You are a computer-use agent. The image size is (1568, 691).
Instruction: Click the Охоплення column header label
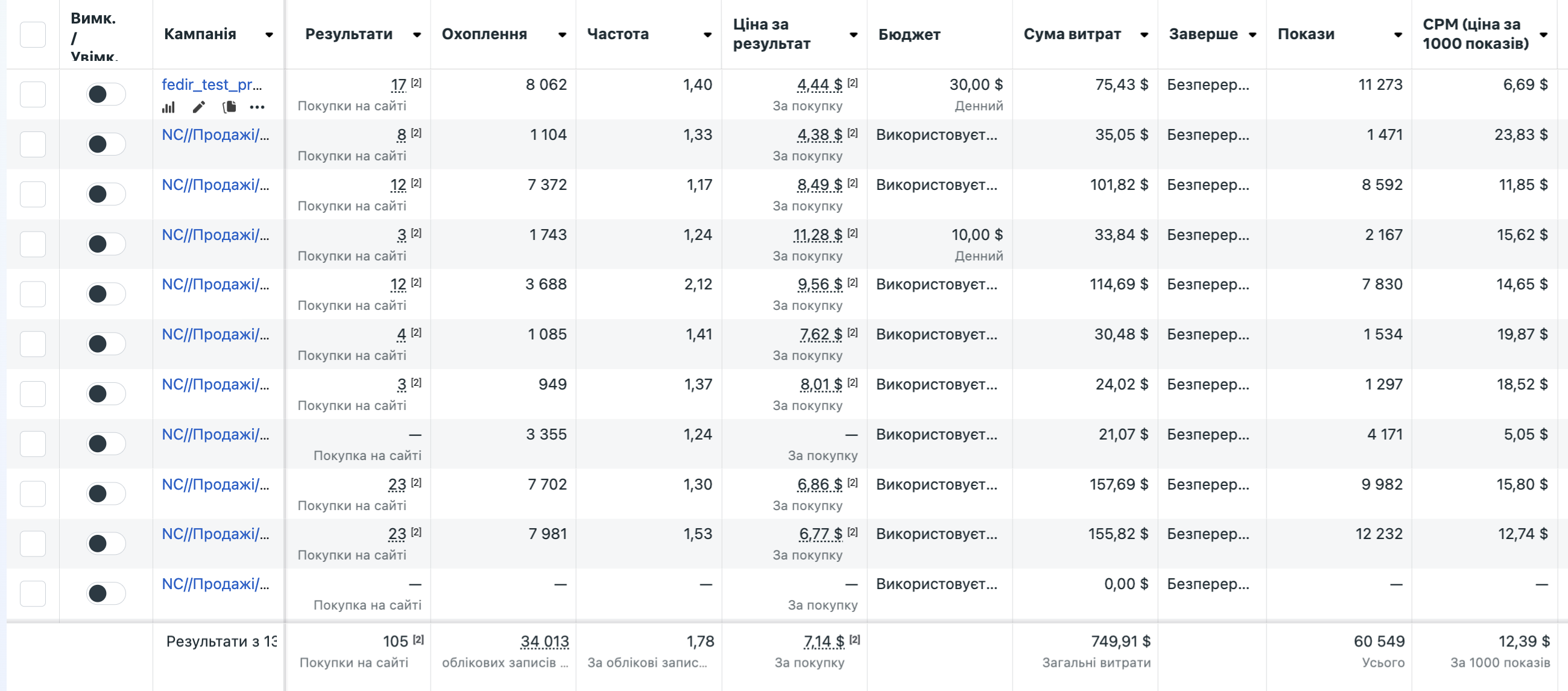coord(484,34)
